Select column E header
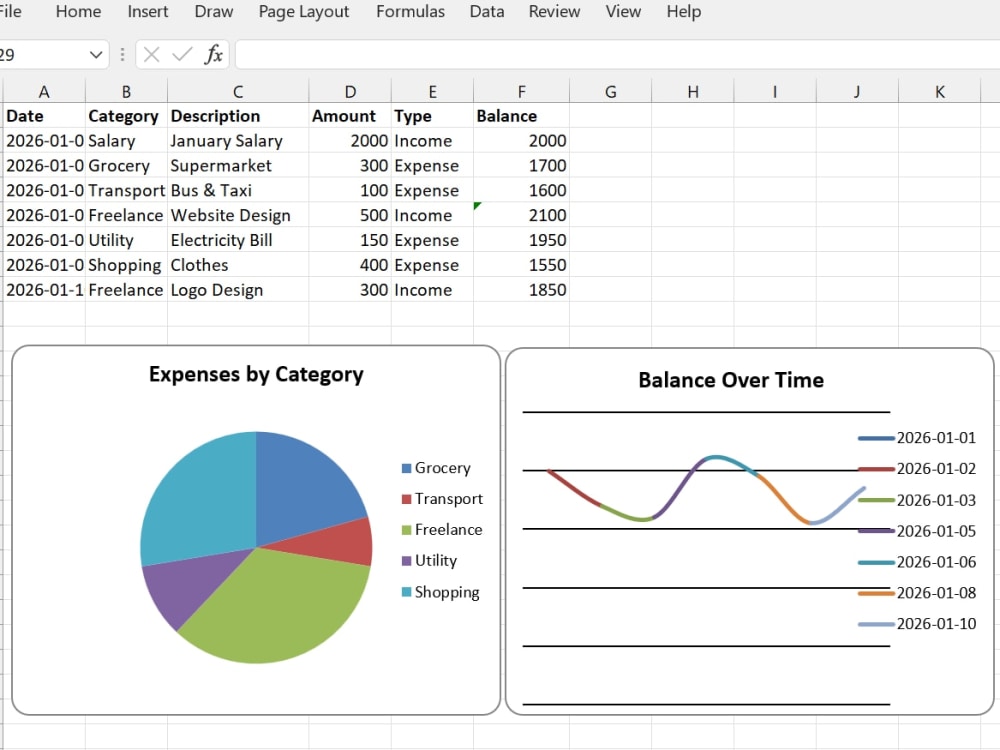This screenshot has height=750, width=1000. pos(432,92)
